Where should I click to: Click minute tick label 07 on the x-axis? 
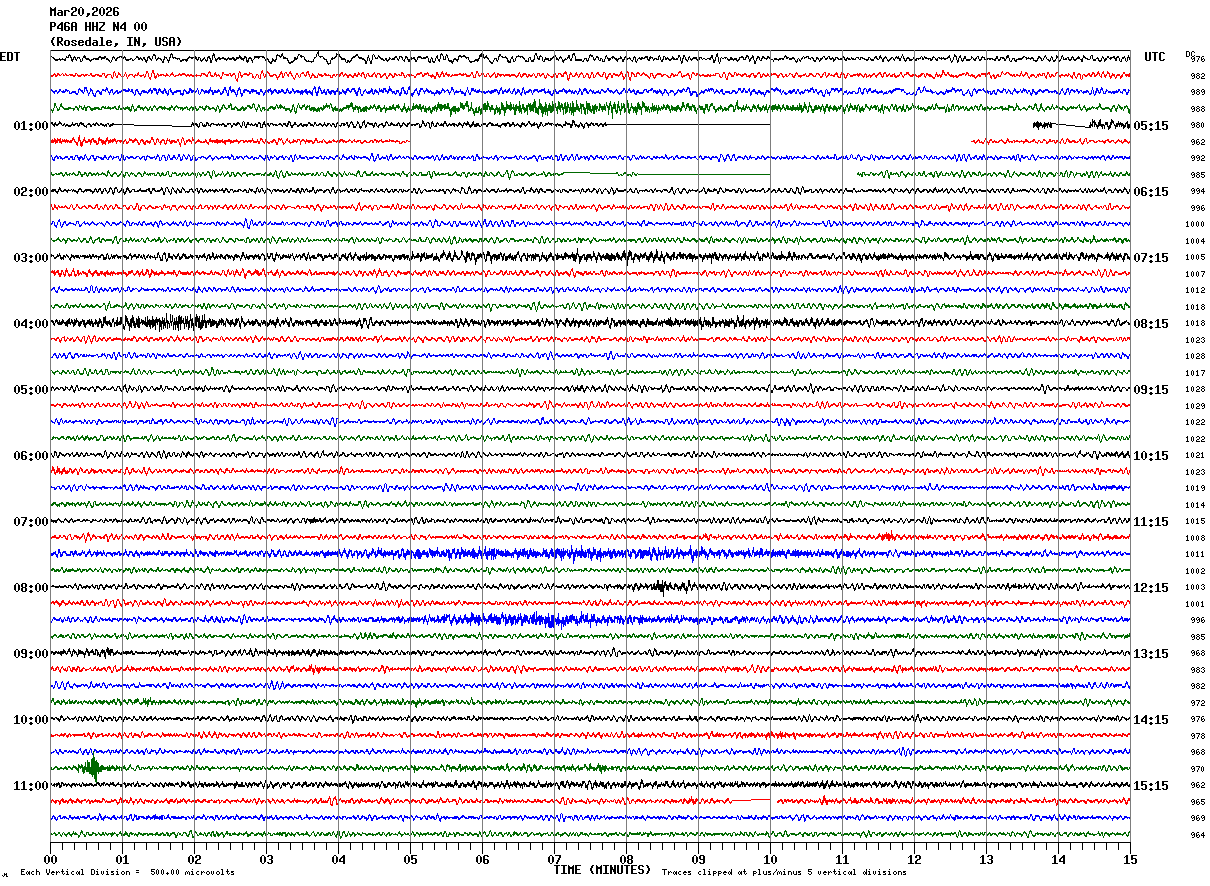554,859
